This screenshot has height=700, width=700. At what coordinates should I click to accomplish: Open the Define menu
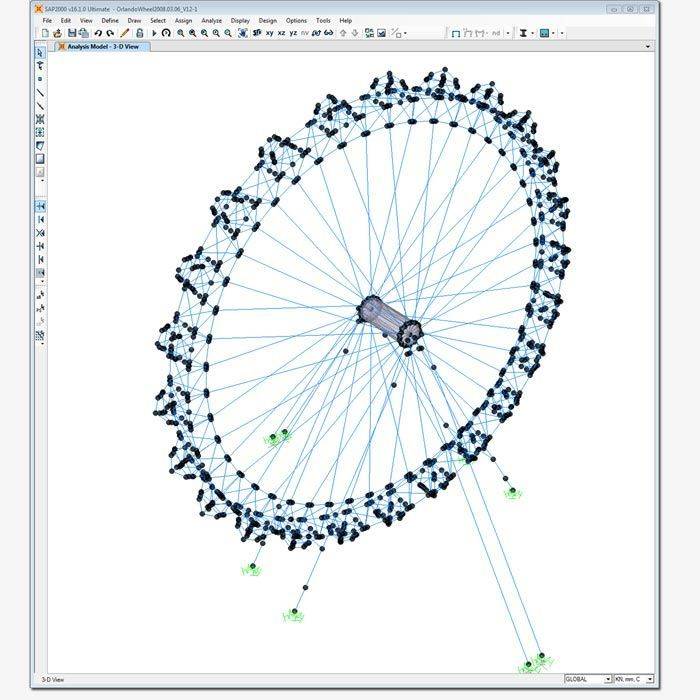coord(110,20)
